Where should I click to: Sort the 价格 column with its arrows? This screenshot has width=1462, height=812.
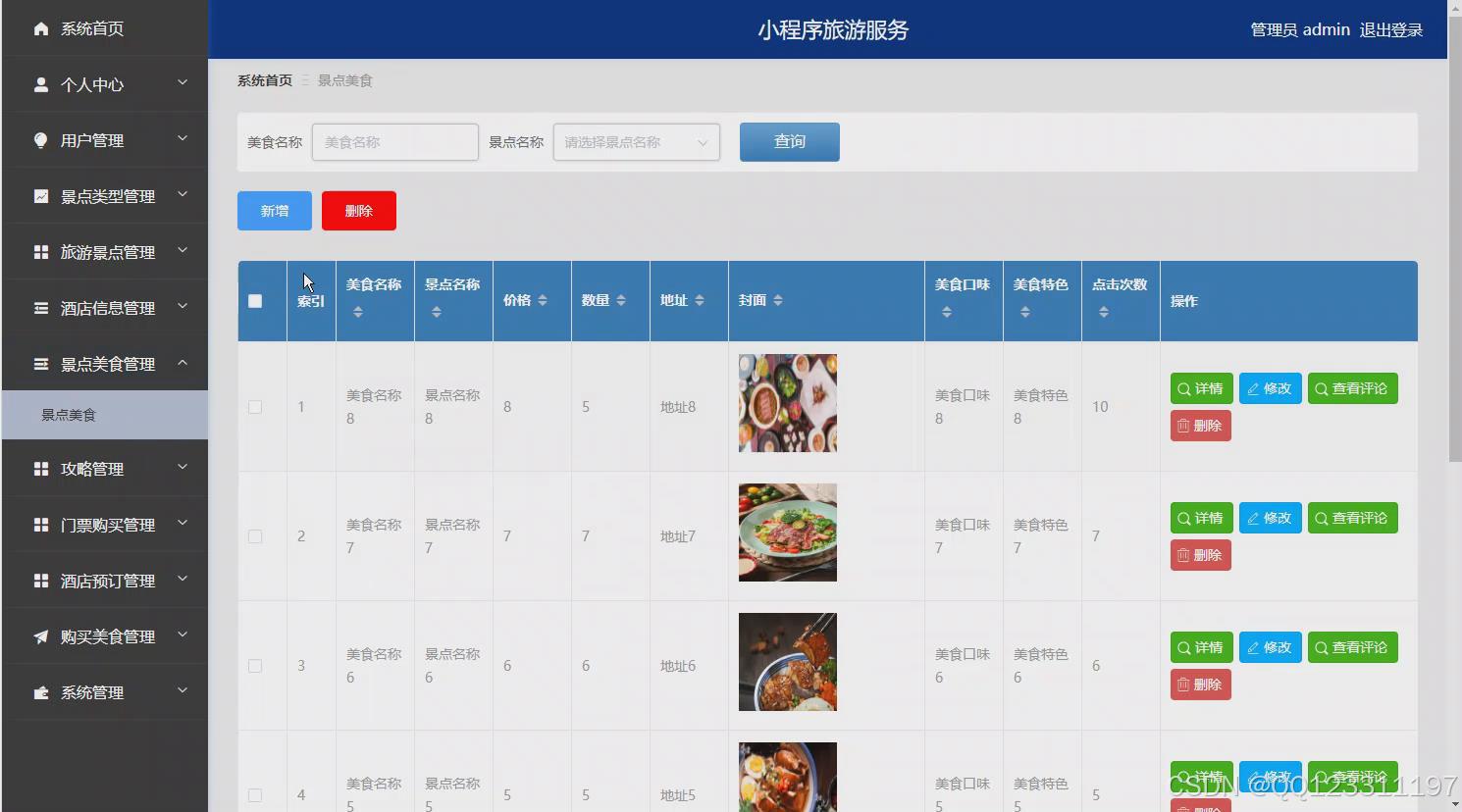click(x=543, y=300)
